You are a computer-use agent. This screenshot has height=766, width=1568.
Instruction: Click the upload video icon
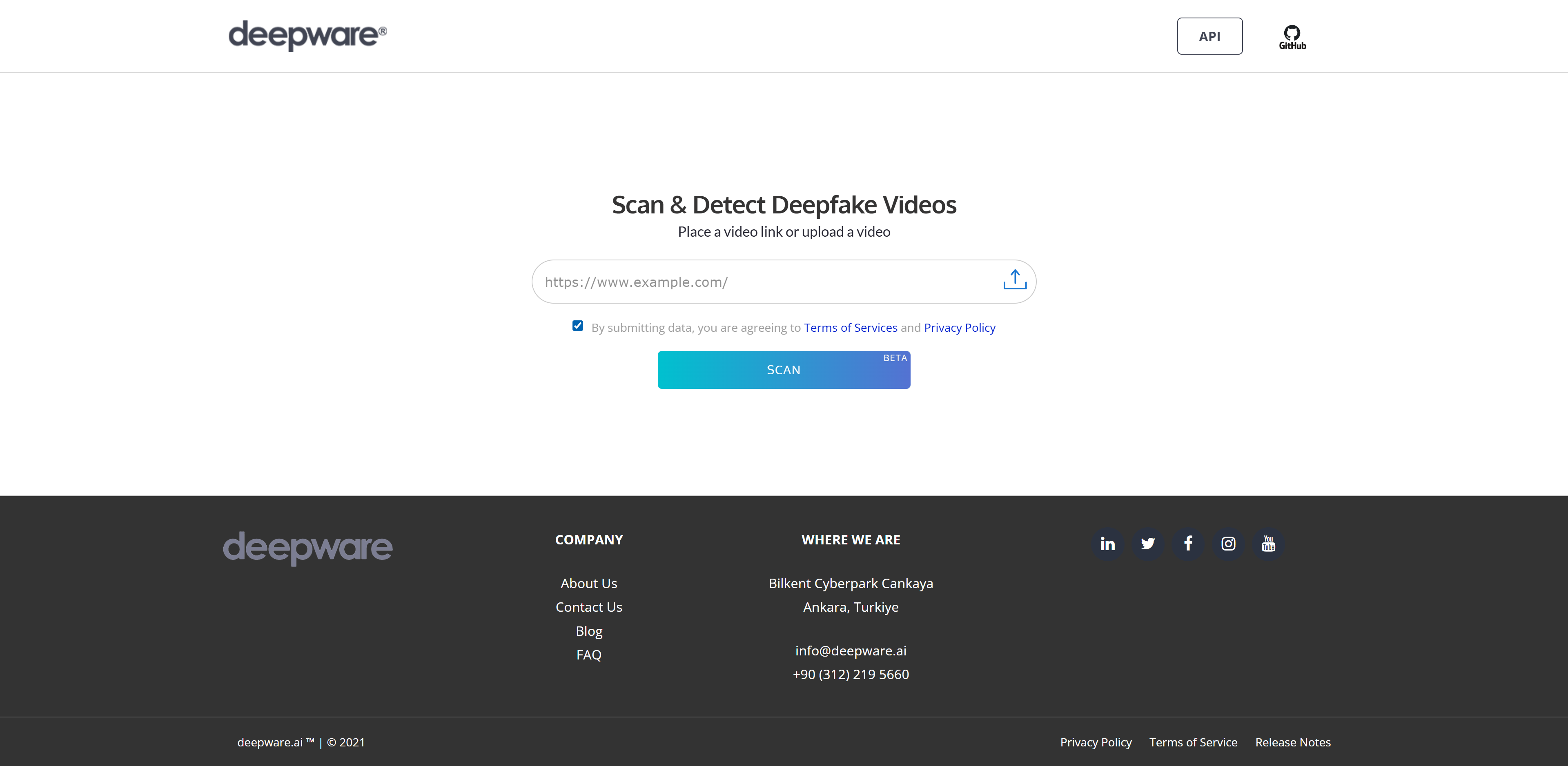(x=1014, y=280)
